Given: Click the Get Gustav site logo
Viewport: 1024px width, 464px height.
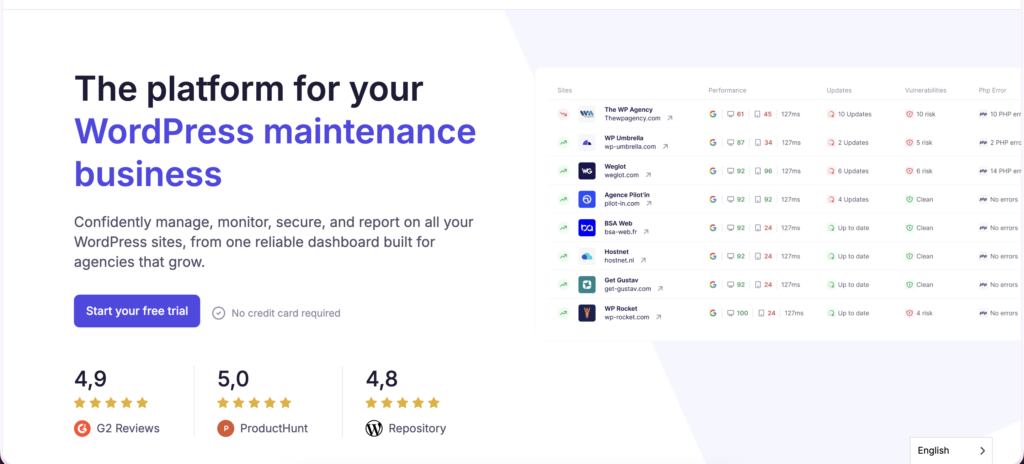Looking at the screenshot, I should click(587, 285).
